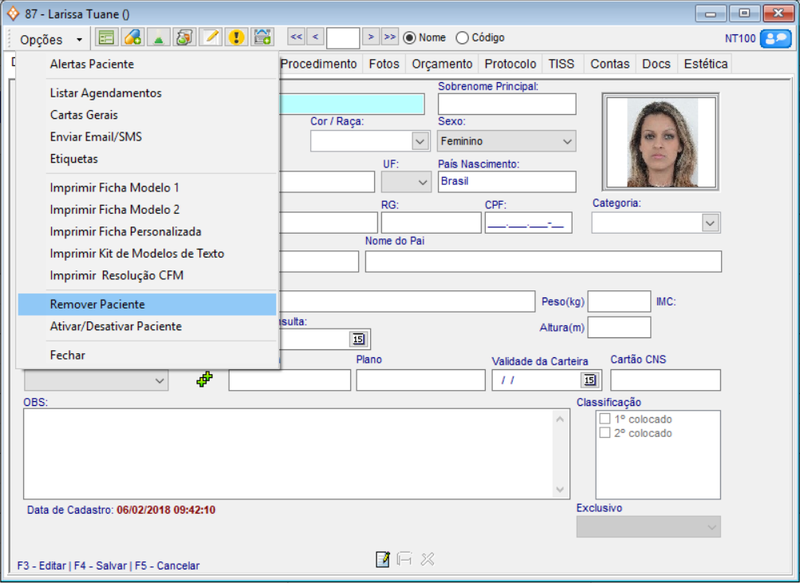Choose Remover Paciente from the menu
The height and width of the screenshot is (583, 800).
pos(97,304)
